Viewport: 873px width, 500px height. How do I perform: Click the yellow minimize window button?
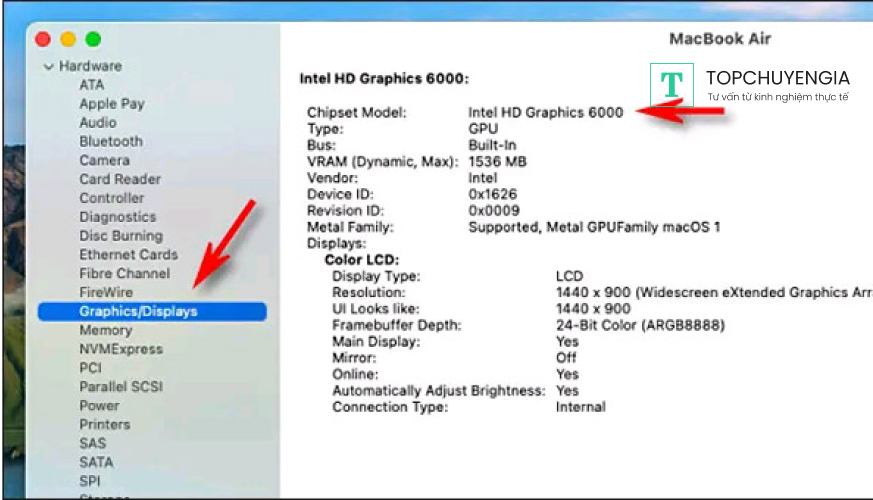click(x=68, y=39)
